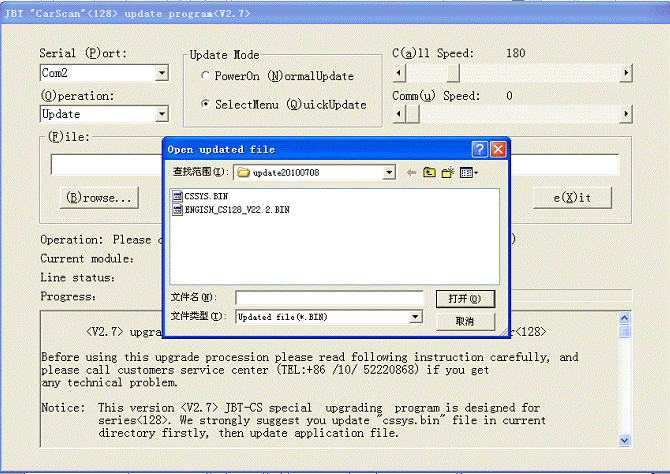Expand the update20100708 folder location dropdown
670x474 pixels.
click(x=389, y=173)
